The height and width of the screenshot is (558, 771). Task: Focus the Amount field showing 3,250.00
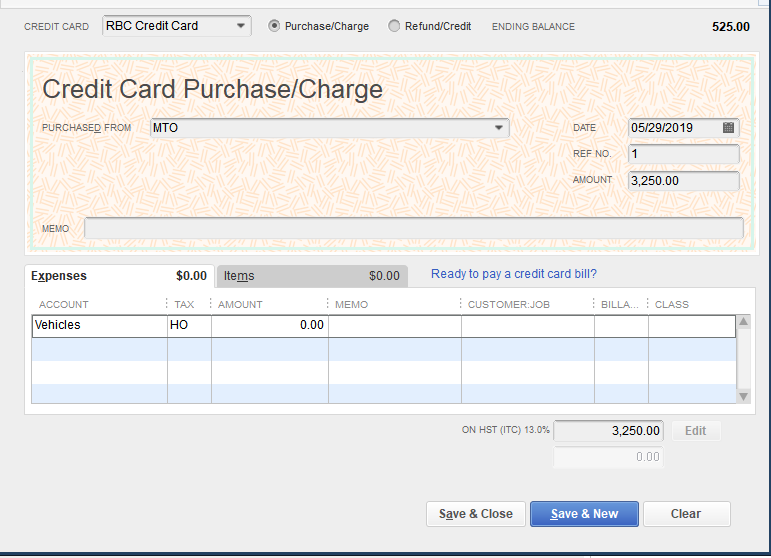(684, 181)
